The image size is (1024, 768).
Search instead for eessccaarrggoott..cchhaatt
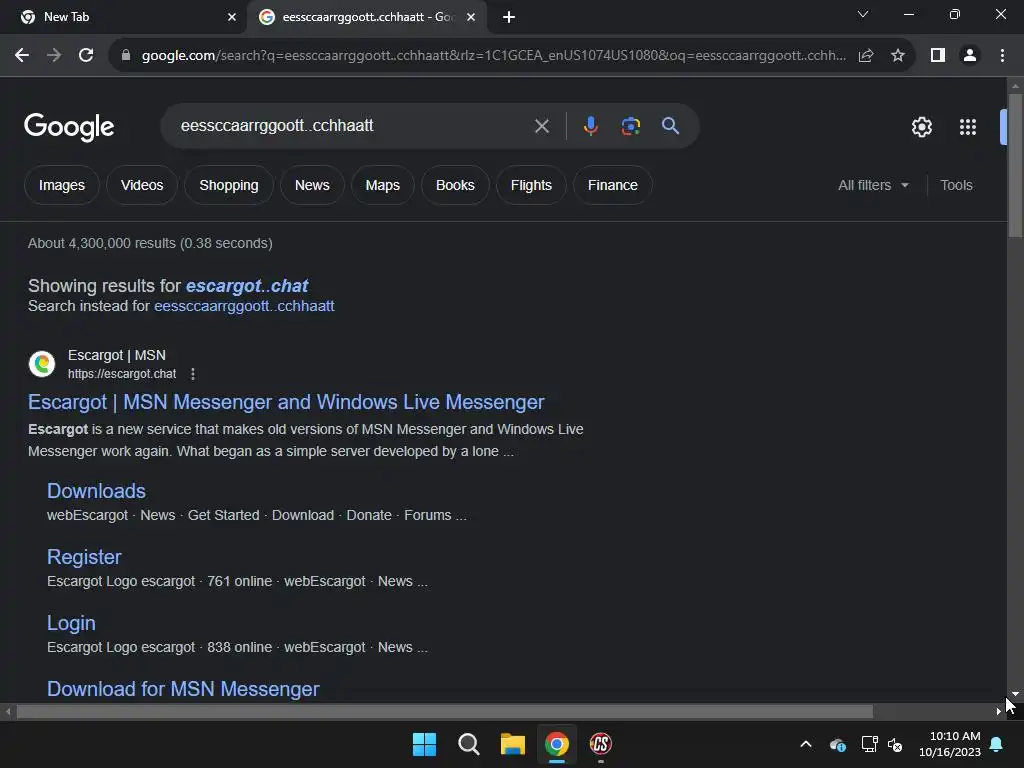point(244,306)
